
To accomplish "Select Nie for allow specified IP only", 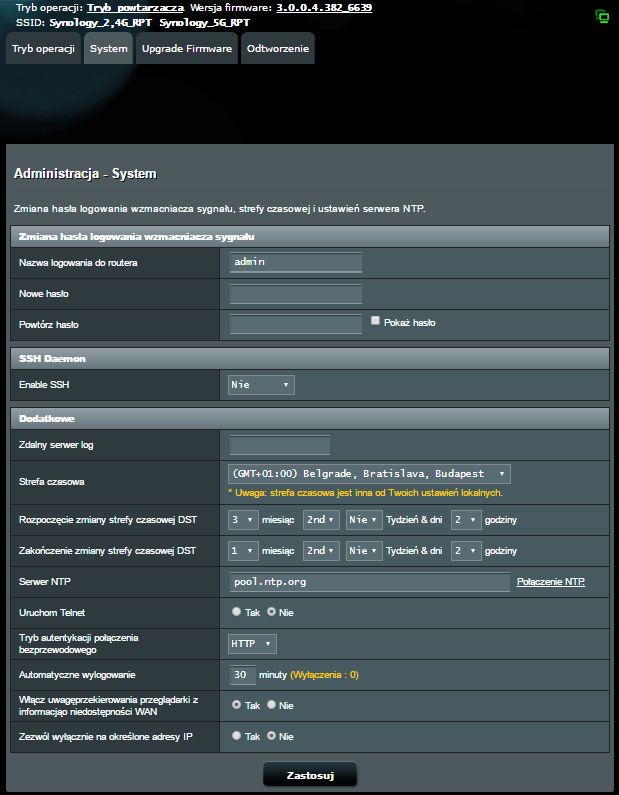I will coord(271,736).
